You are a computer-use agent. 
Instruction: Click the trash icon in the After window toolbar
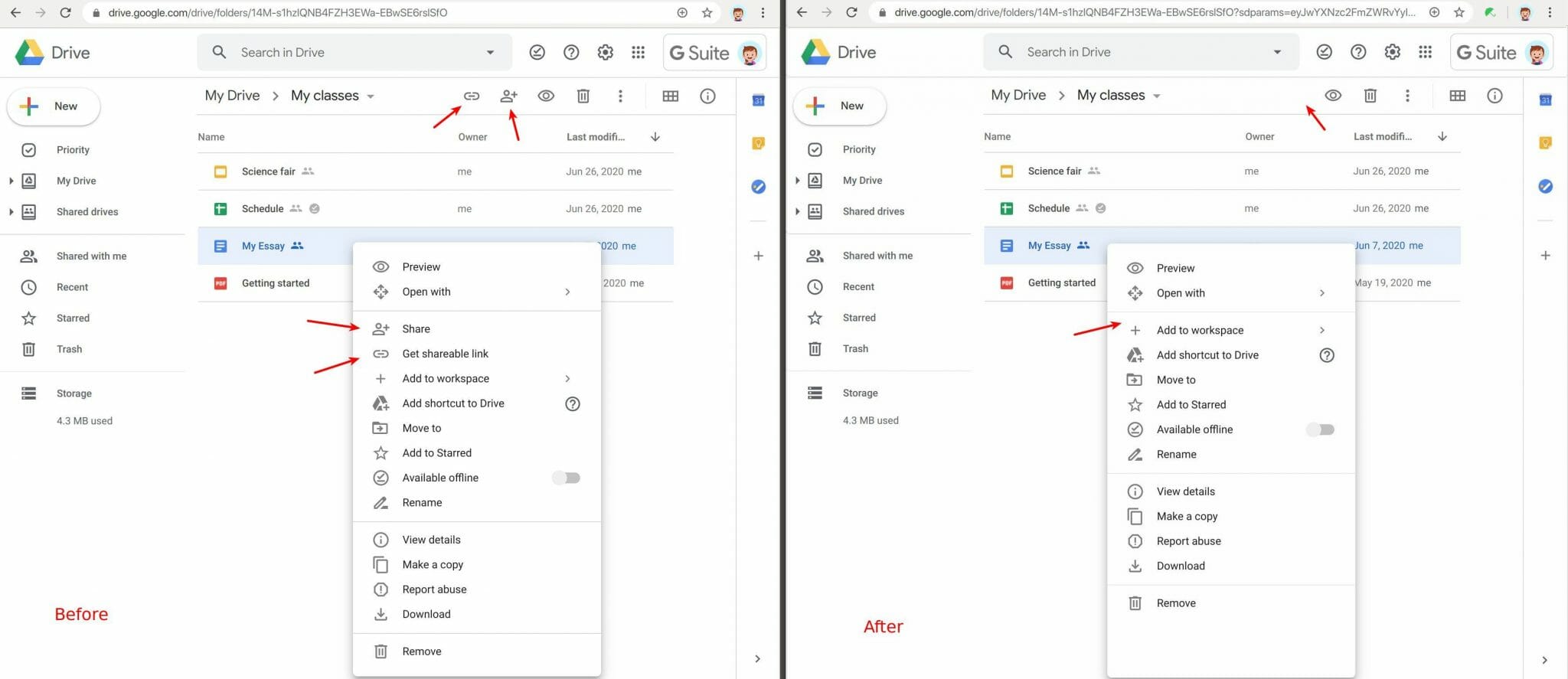1370,96
